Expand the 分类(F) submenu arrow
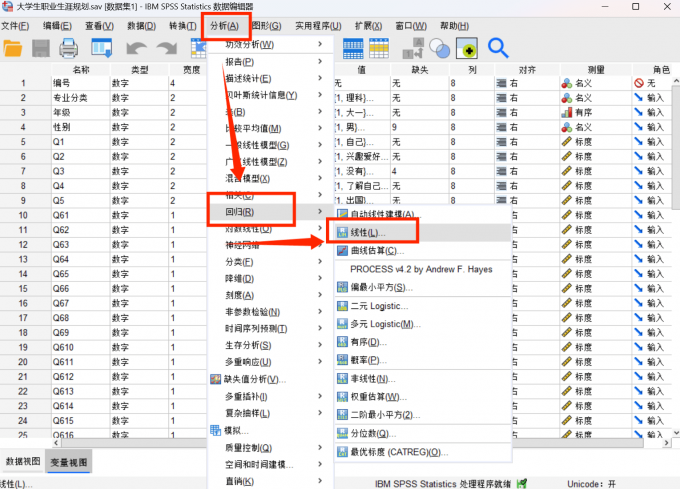Viewport: 680px width, 489px height. click(x=320, y=261)
